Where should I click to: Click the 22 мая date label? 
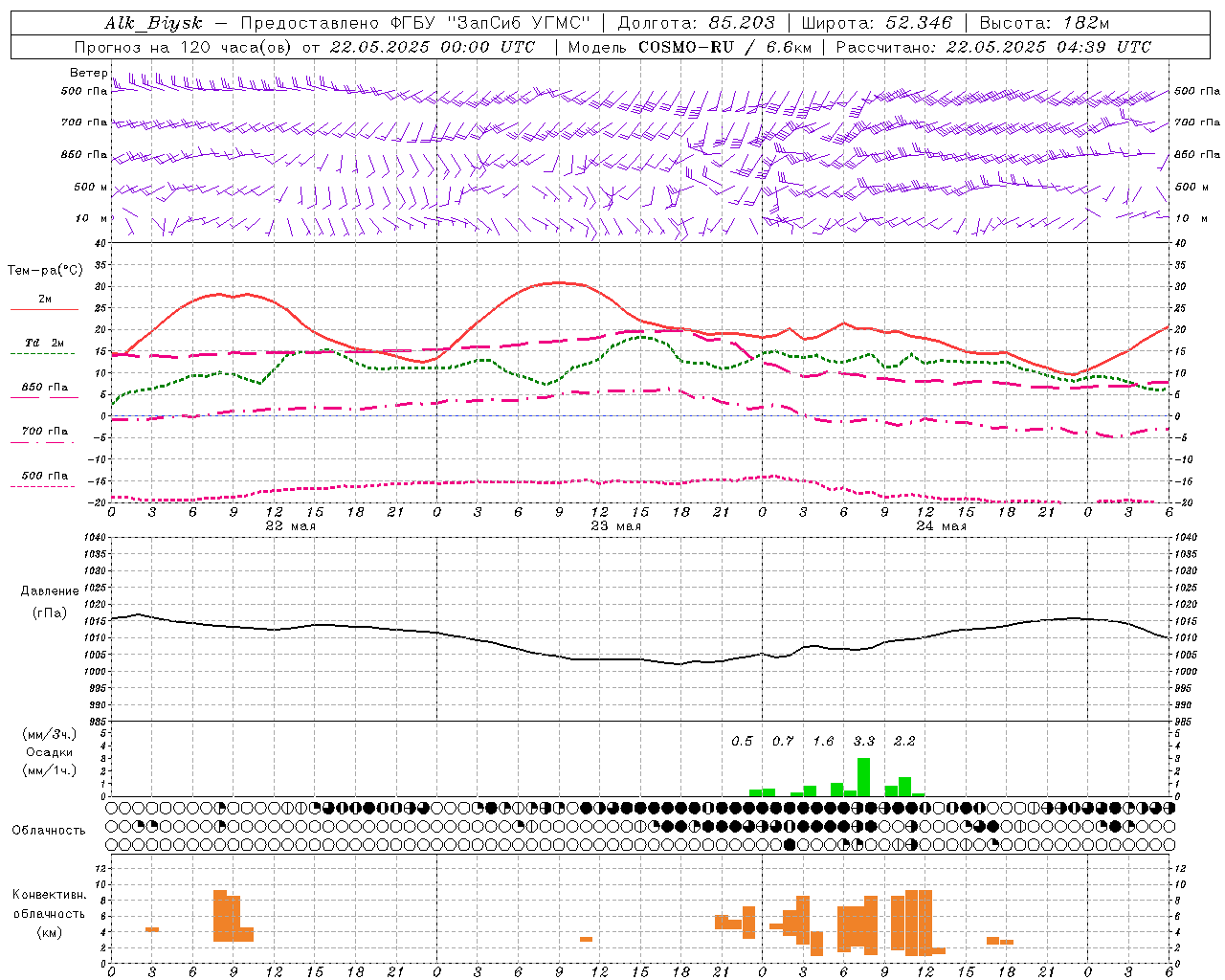(x=290, y=526)
